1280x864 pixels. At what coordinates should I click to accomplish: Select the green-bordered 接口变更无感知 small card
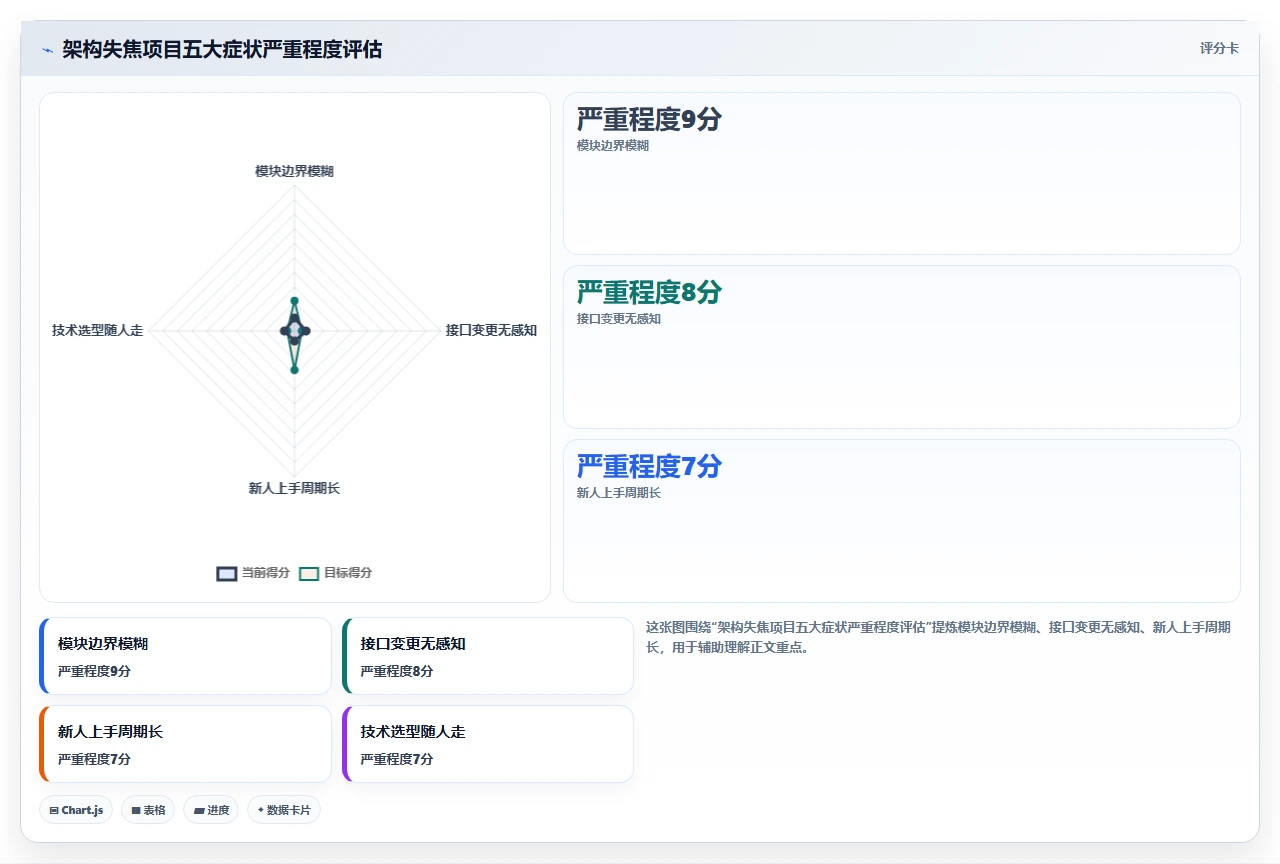488,656
